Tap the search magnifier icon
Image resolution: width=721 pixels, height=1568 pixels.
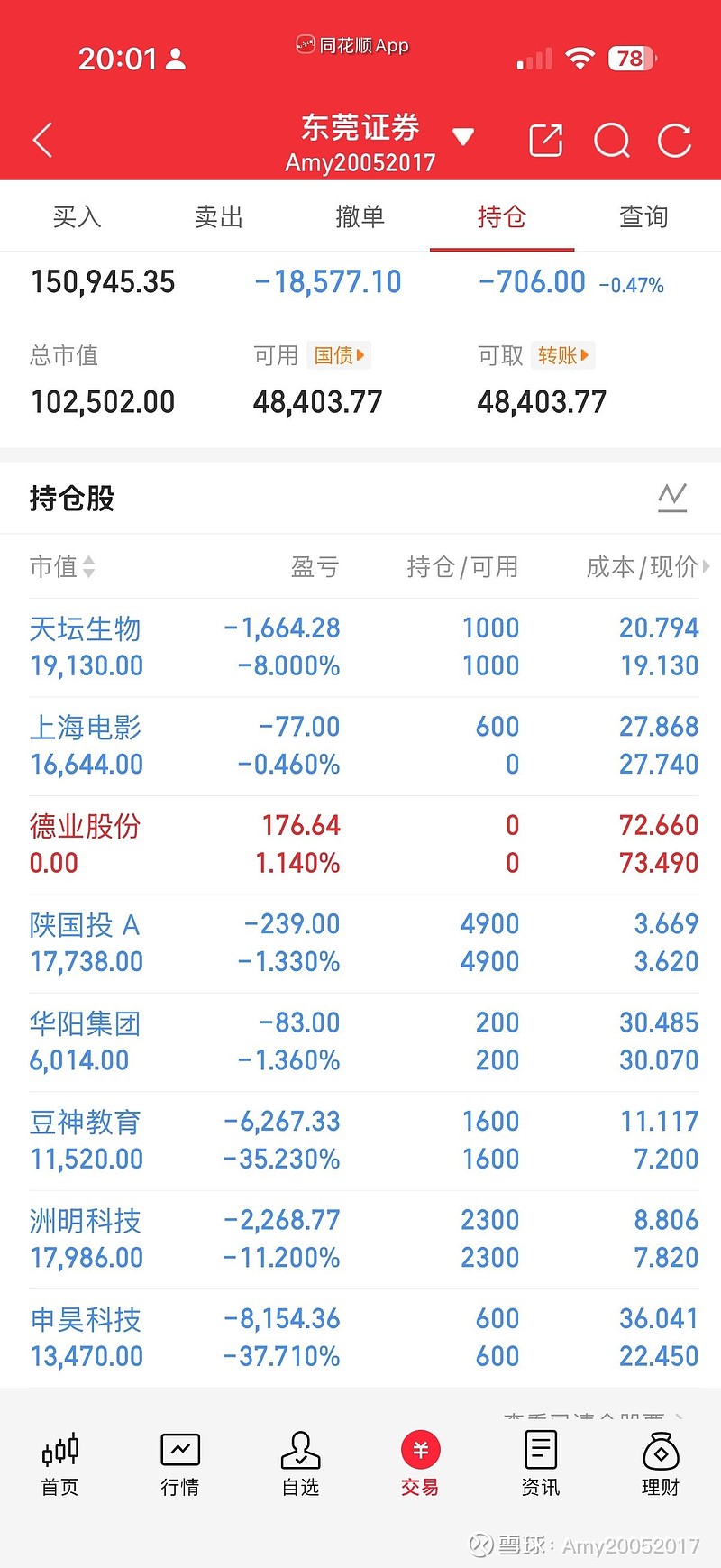(611, 141)
